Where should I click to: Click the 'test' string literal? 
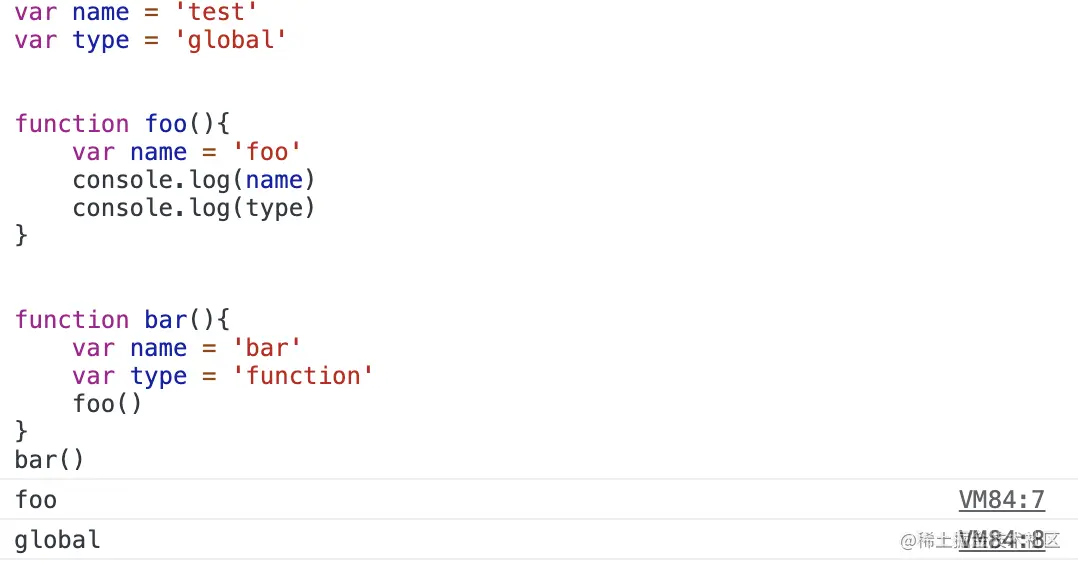click(216, 12)
